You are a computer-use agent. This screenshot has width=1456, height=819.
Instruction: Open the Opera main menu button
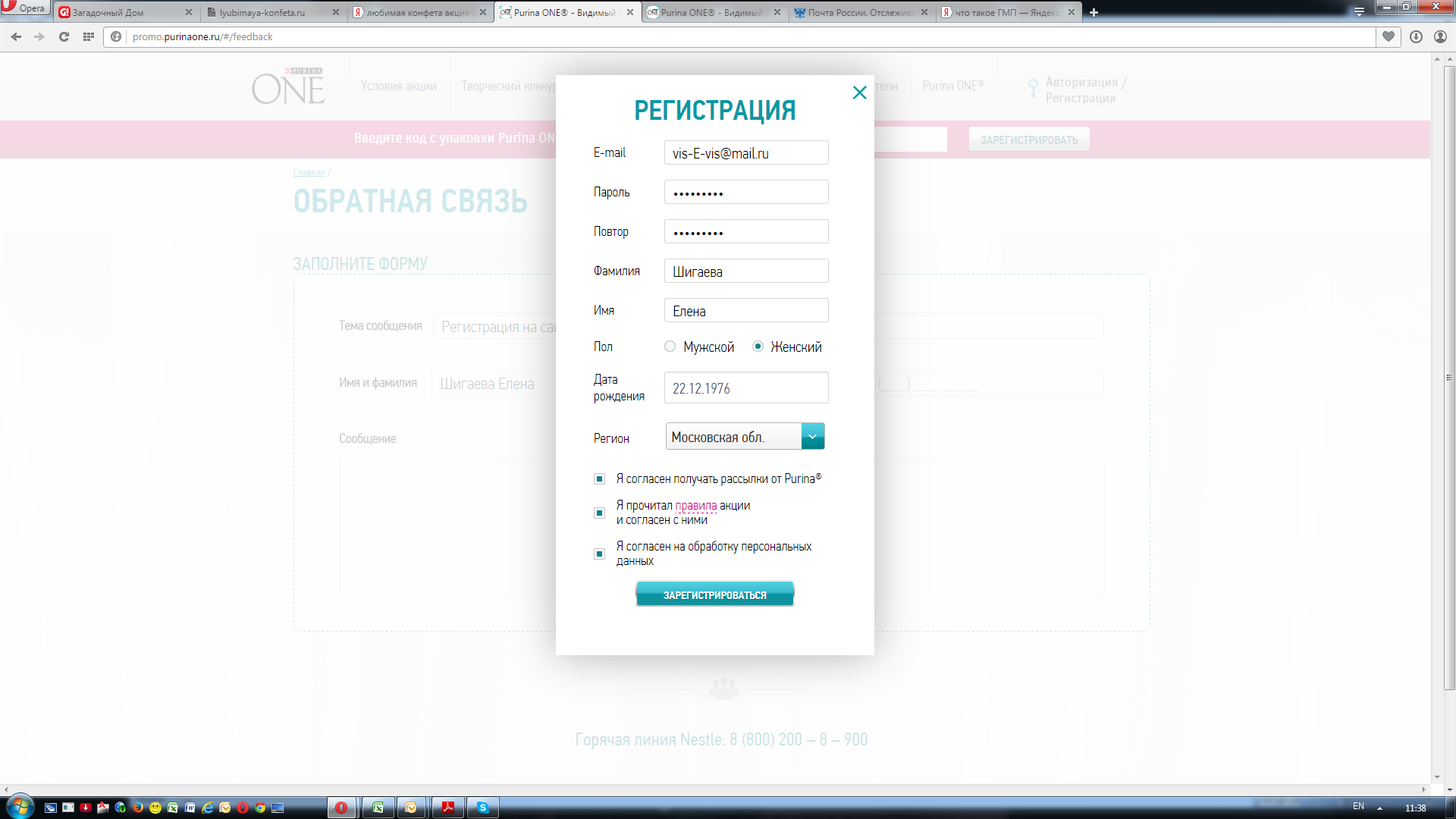25,8
